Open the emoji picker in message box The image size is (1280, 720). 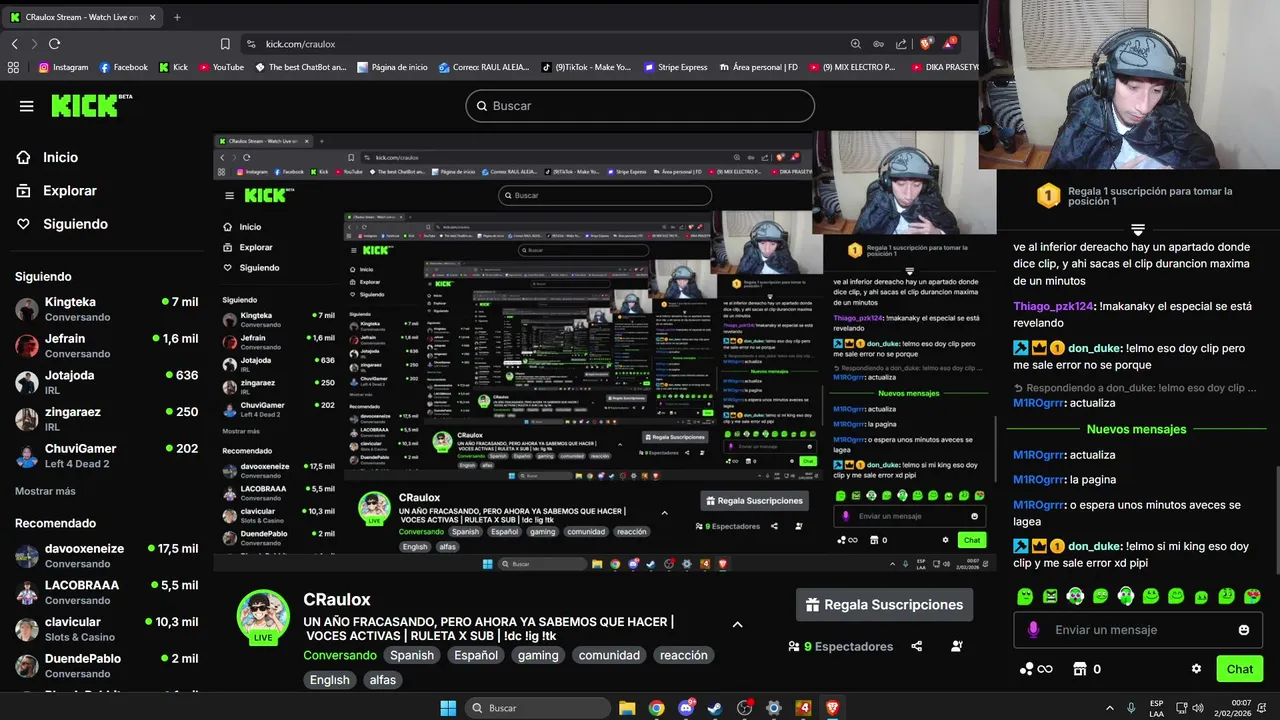(x=1244, y=630)
